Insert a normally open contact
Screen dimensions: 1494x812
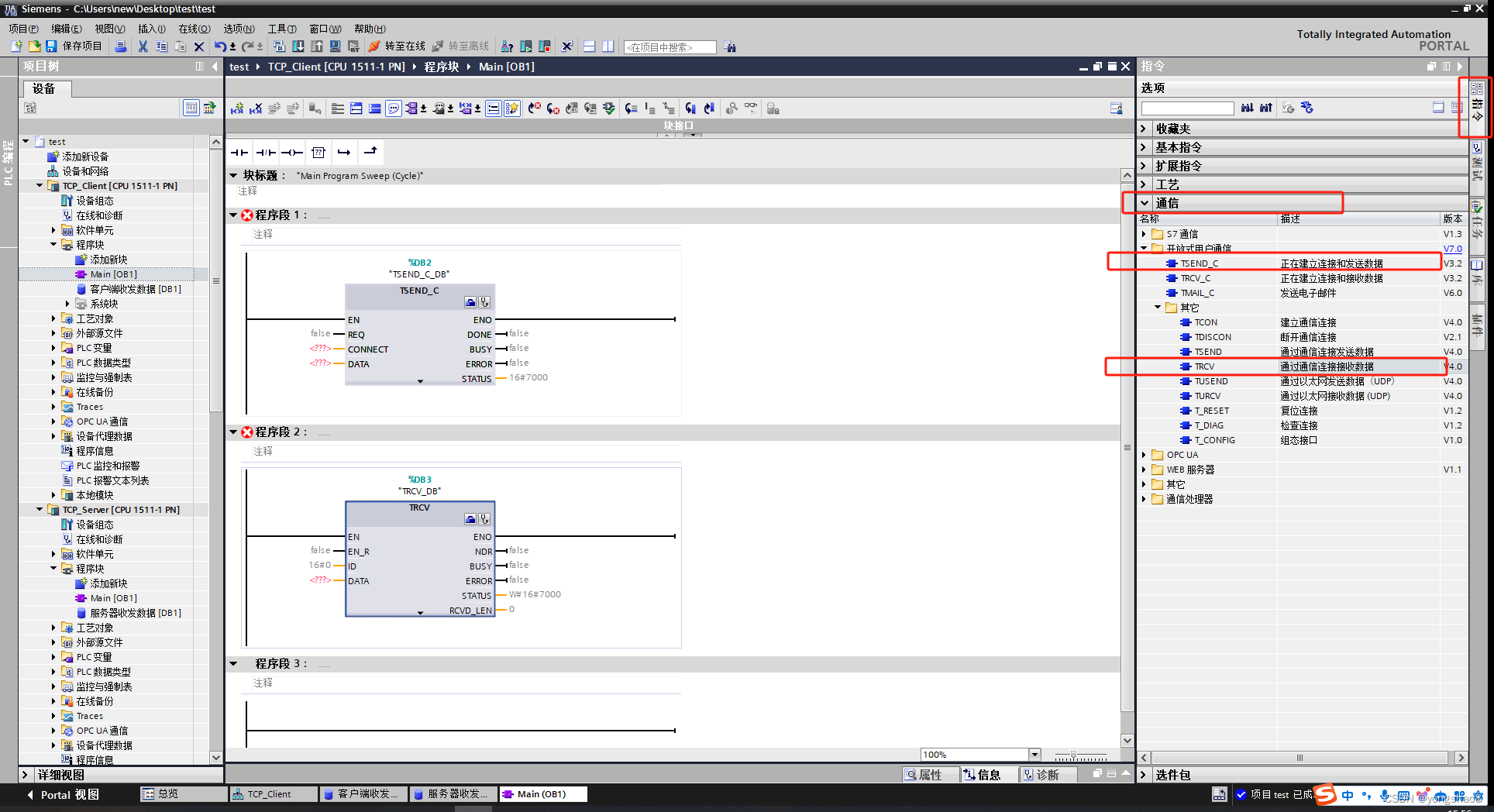(239, 153)
